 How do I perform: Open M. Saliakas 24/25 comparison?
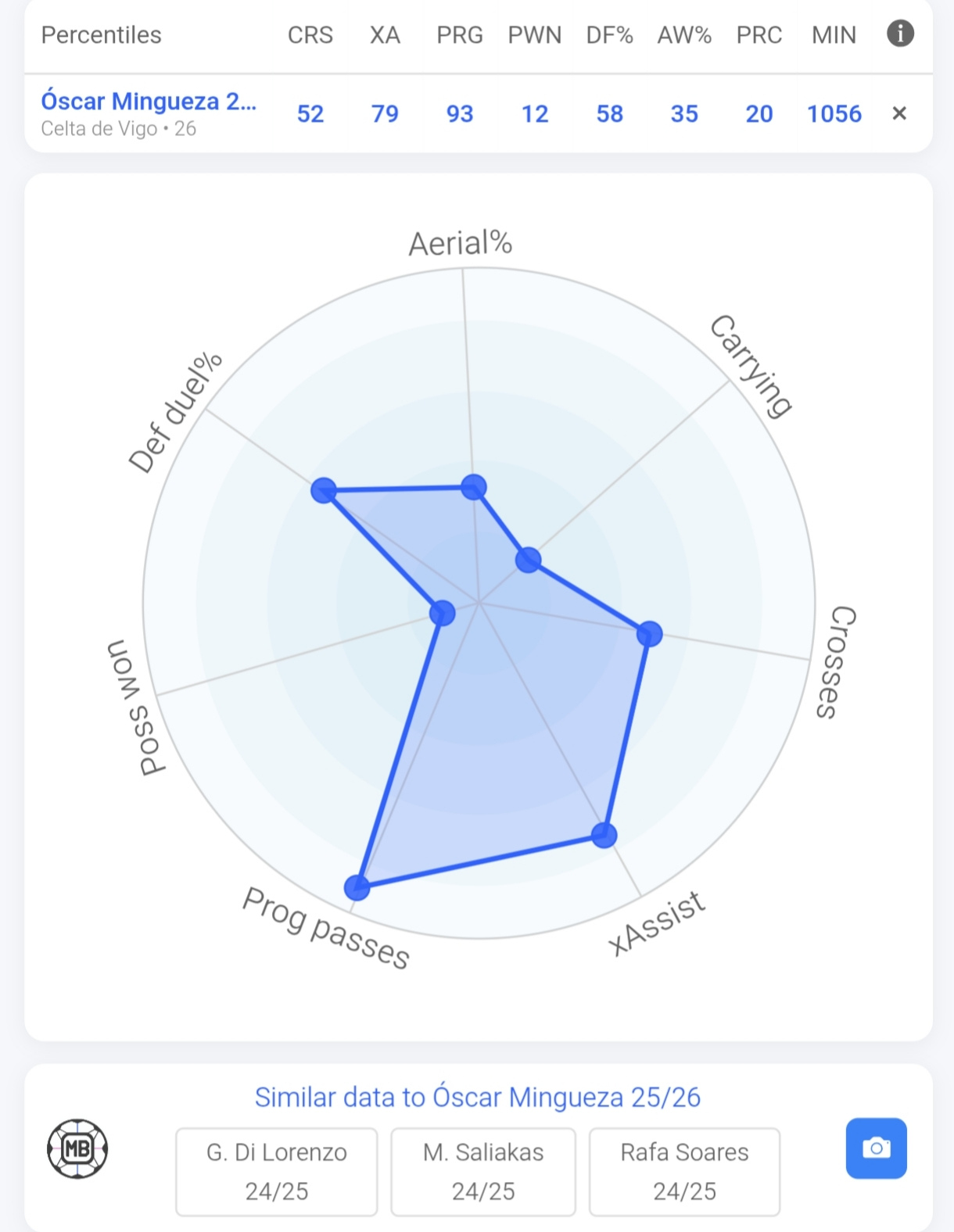483,1171
